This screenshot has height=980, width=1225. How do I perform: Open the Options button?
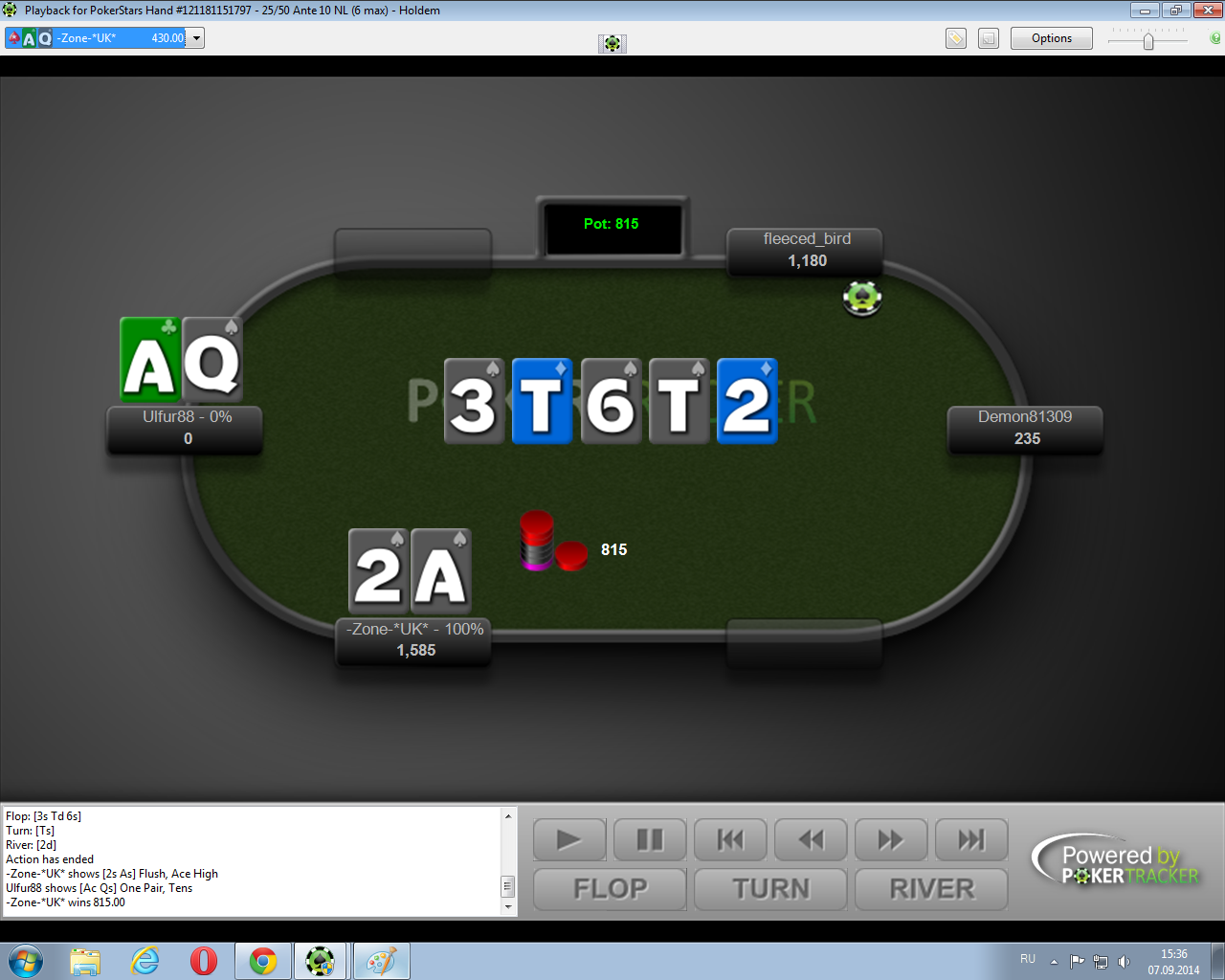[x=1052, y=38]
